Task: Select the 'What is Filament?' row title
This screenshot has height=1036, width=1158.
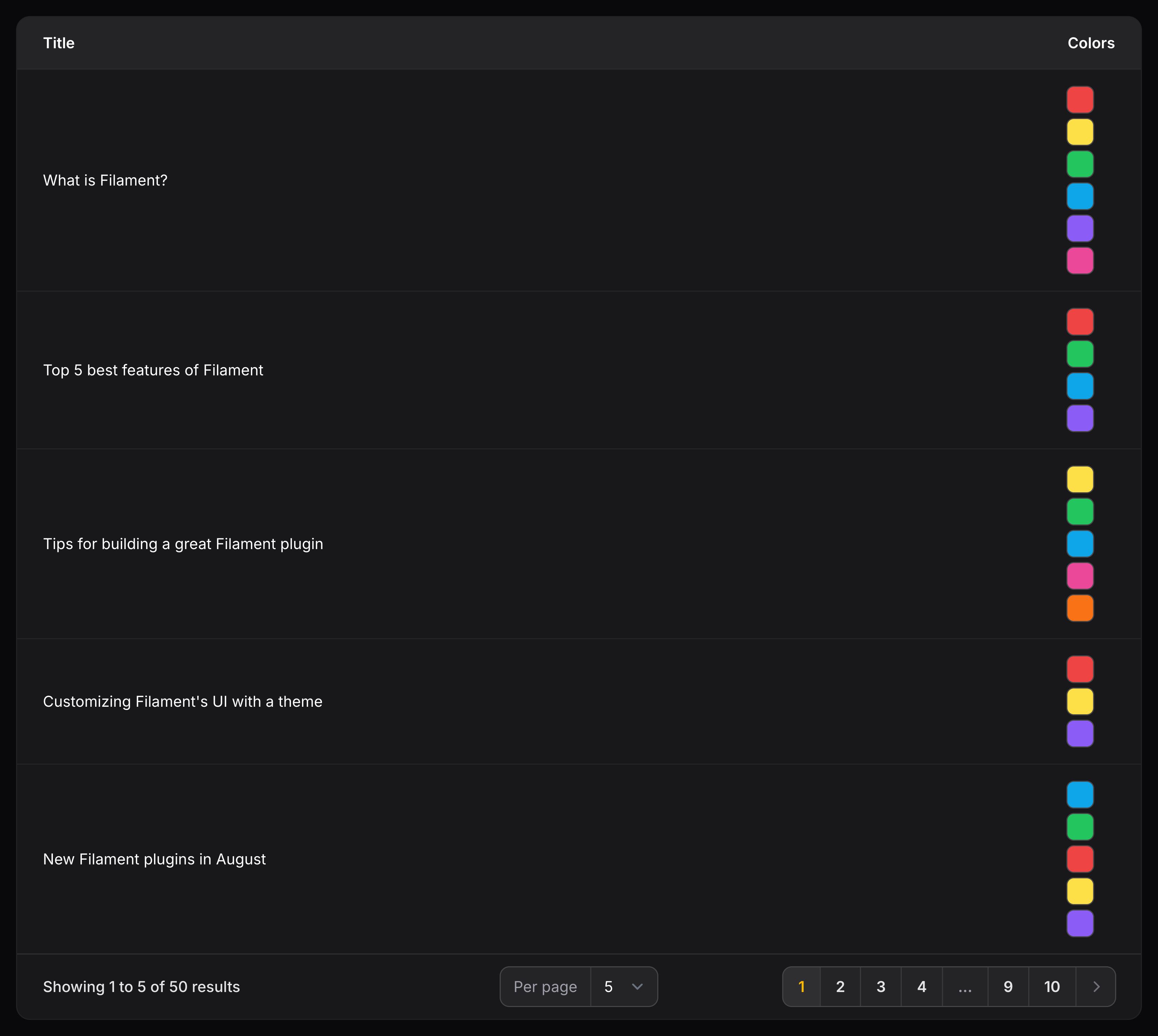Action: (105, 181)
